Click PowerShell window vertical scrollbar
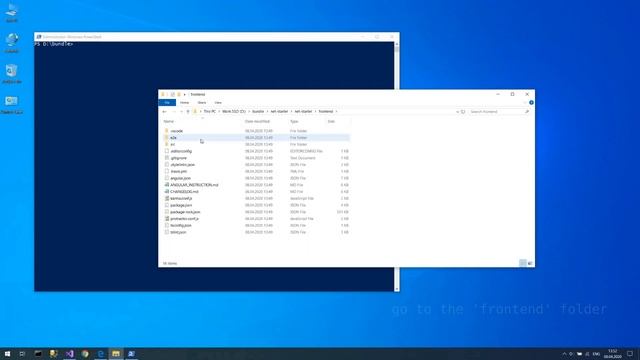640x360 pixels. tap(397, 167)
